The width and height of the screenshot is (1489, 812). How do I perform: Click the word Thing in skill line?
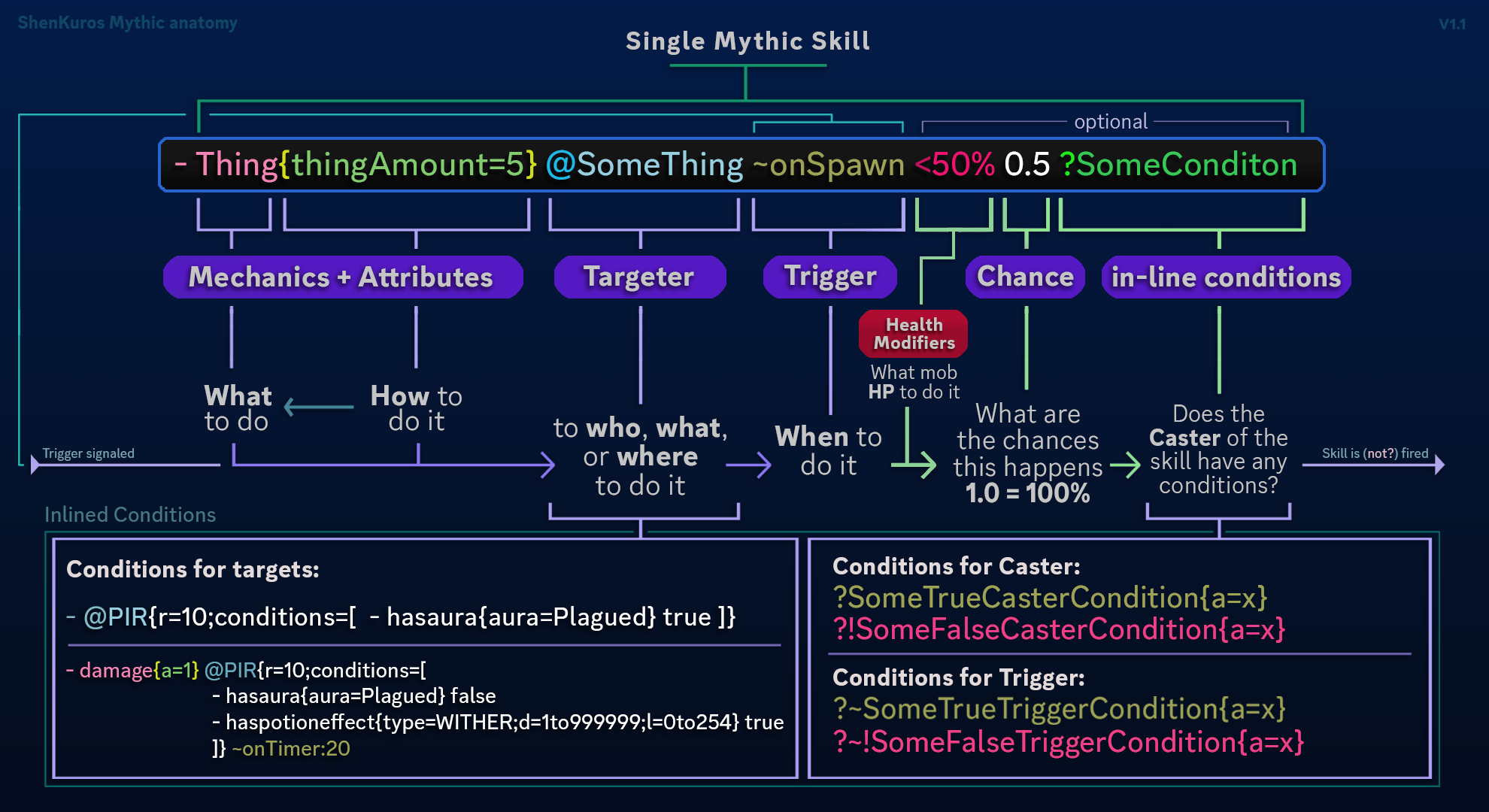[x=237, y=164]
